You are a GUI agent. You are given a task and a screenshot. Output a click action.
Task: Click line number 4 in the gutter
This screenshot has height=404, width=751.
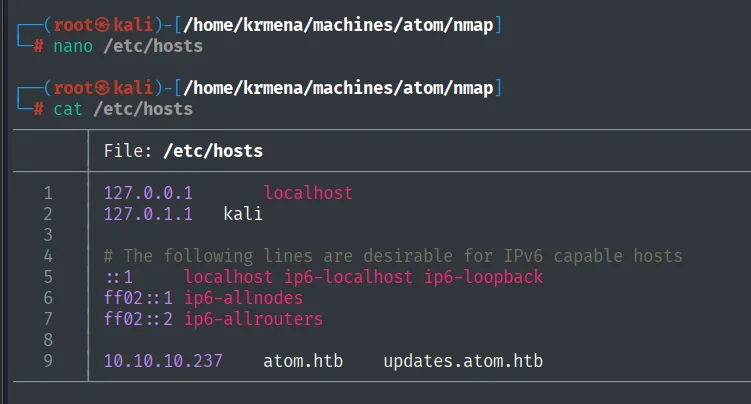pyautogui.click(x=48, y=256)
